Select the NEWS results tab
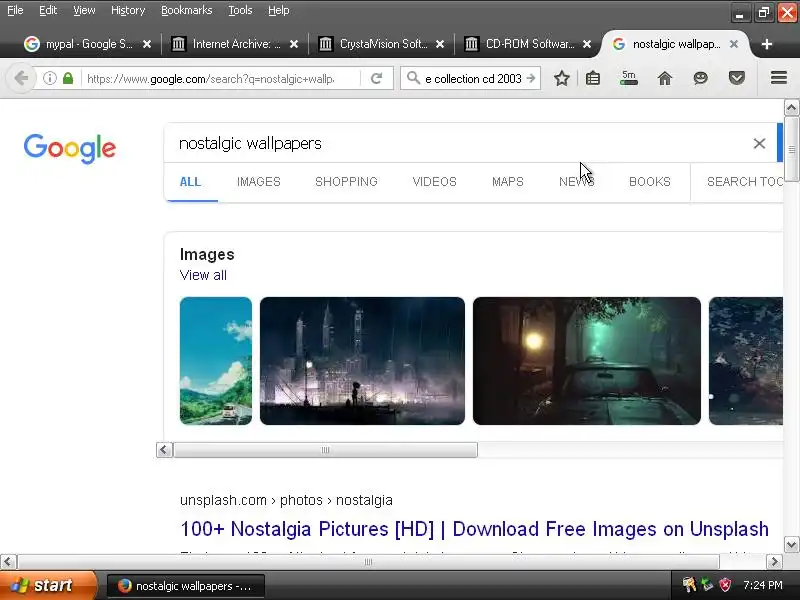The image size is (800, 600). [577, 182]
